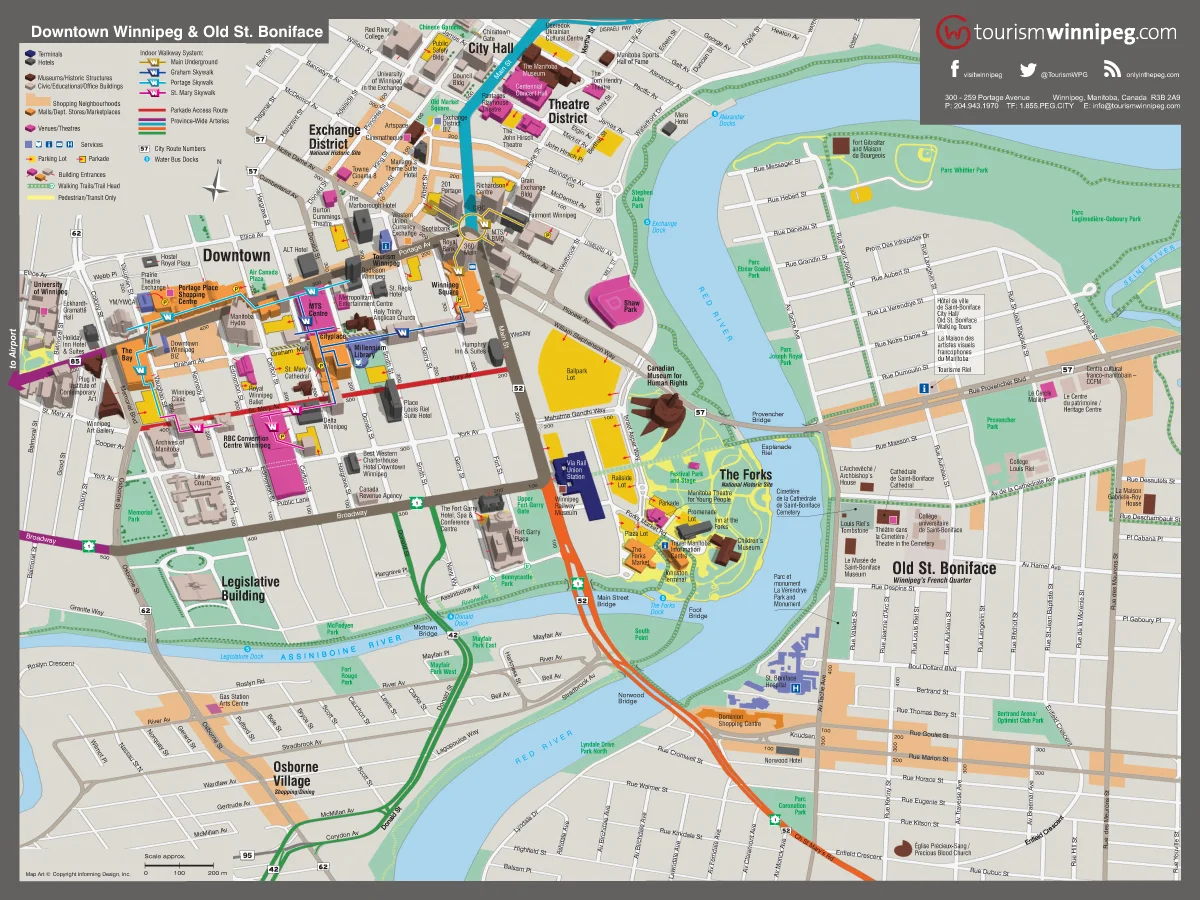Click the Parkade legend icon
1200x900 pixels.
coord(82,159)
